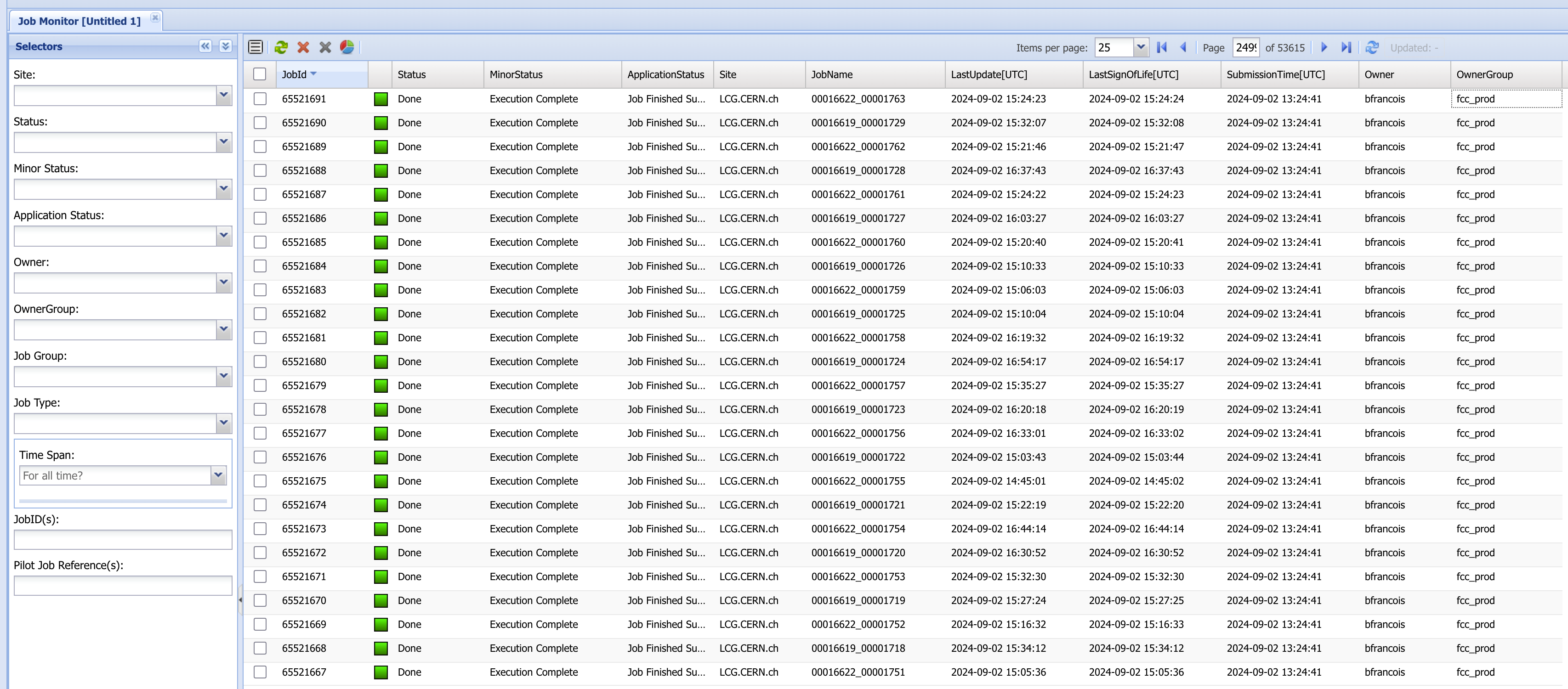Open the list menu icon in toolbar
The image size is (1568, 689).
coord(256,47)
